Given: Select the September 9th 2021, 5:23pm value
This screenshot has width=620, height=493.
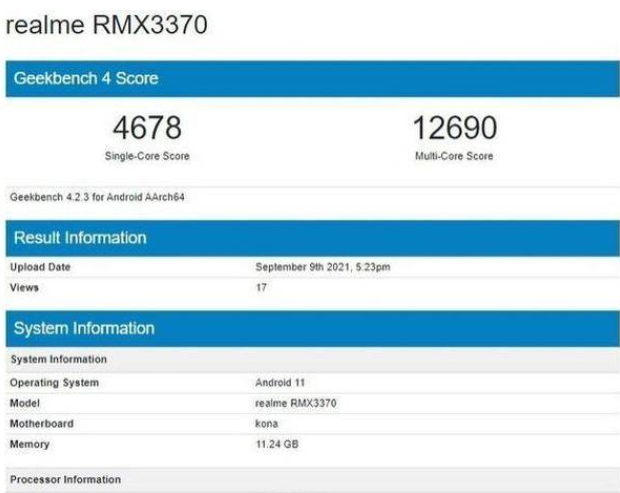Looking at the screenshot, I should tap(323, 267).
